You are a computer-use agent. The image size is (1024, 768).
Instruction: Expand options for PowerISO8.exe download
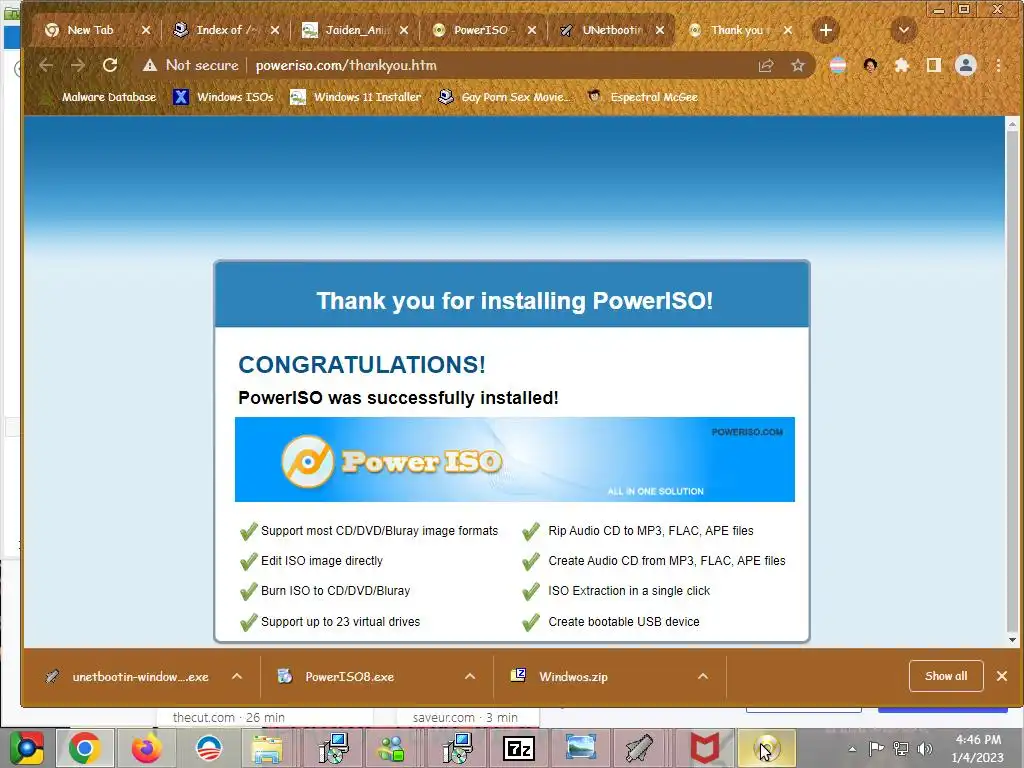click(x=470, y=677)
